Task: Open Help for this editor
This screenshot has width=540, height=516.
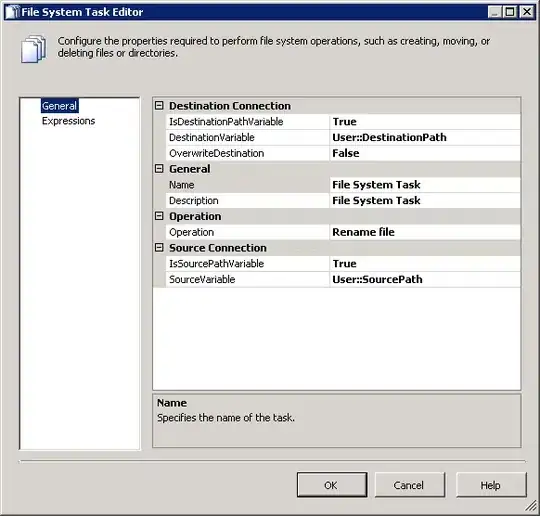Action: coord(491,485)
